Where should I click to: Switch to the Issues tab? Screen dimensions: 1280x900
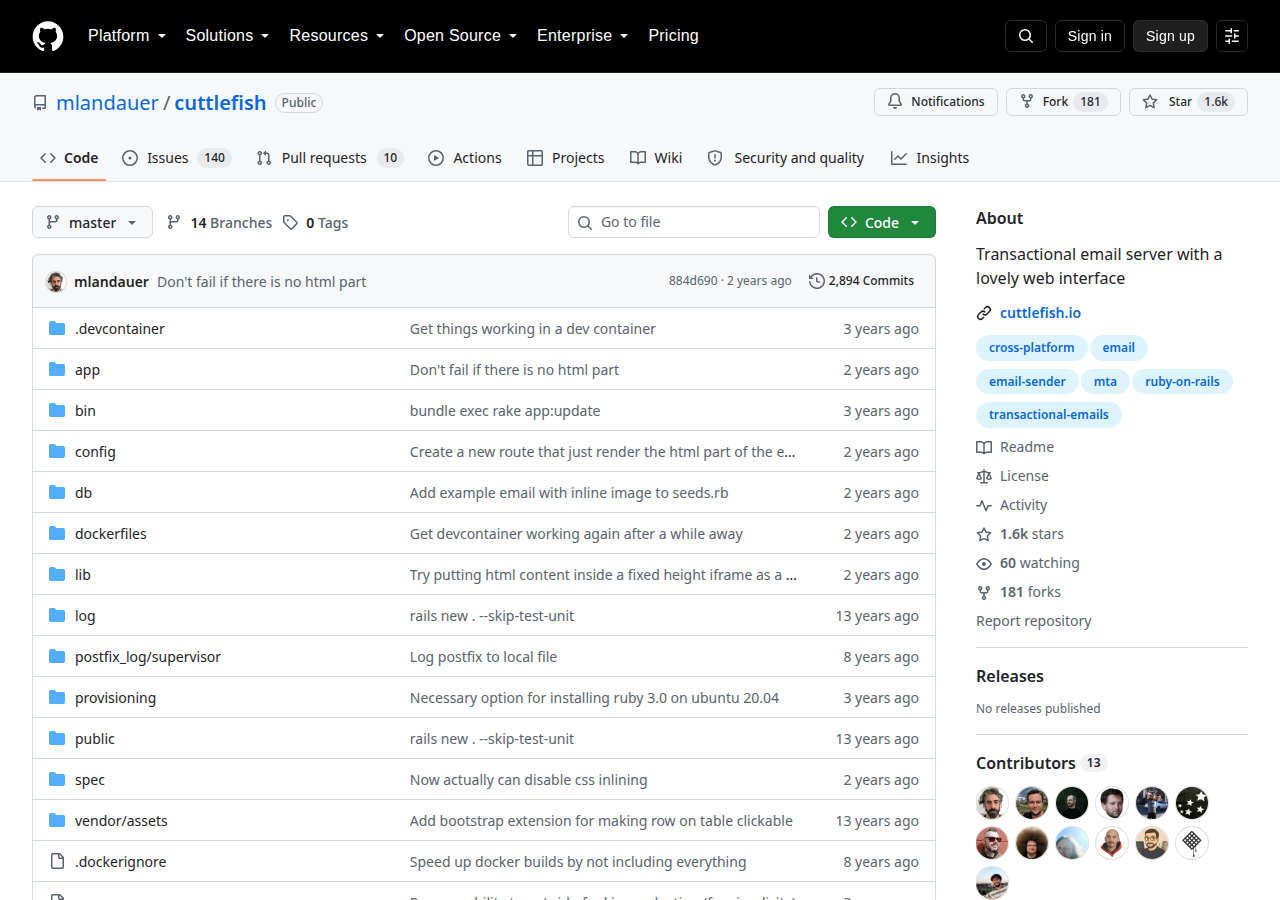pyautogui.click(x=177, y=158)
